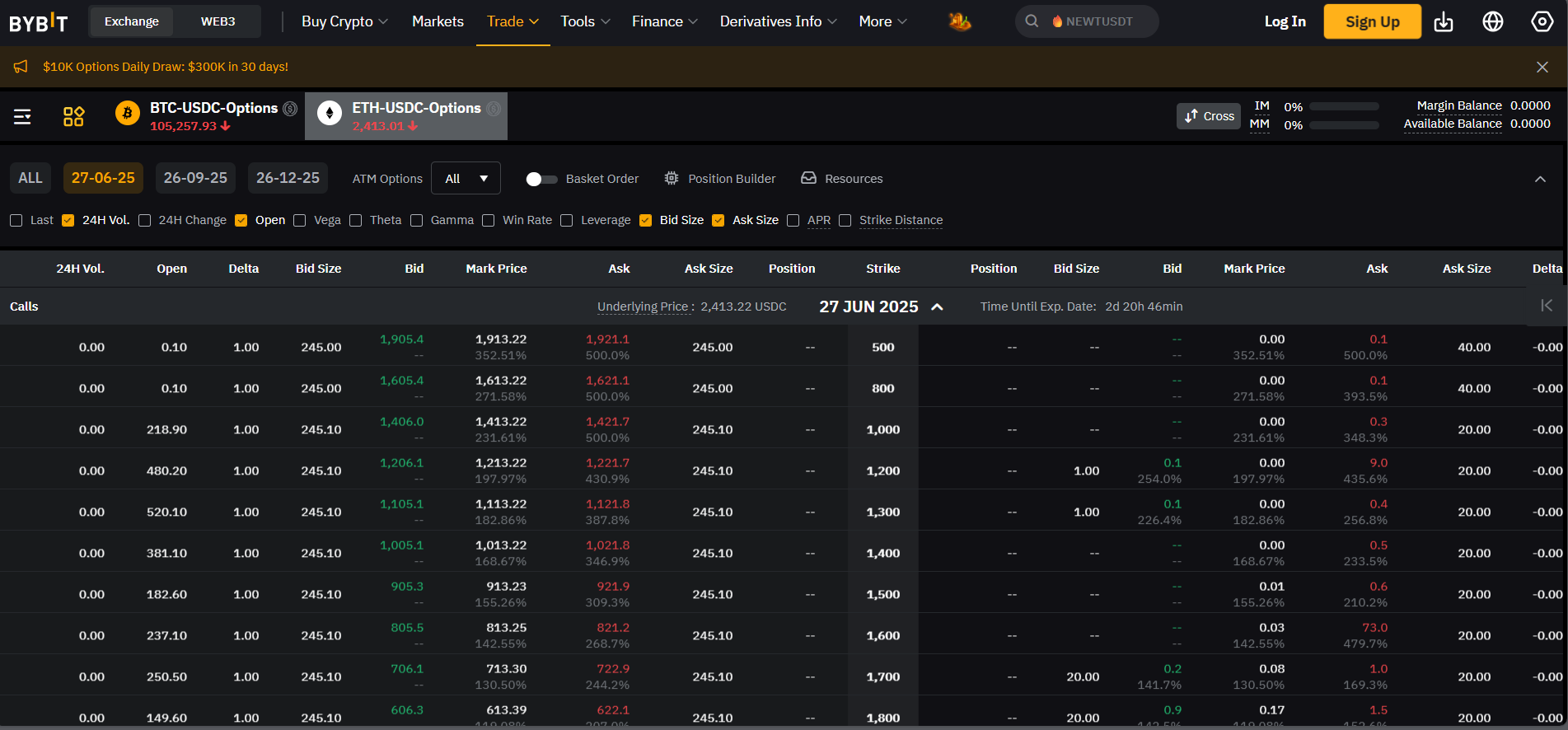The width and height of the screenshot is (1568, 730).
Task: Open the grid layout icon
Action: click(x=73, y=116)
